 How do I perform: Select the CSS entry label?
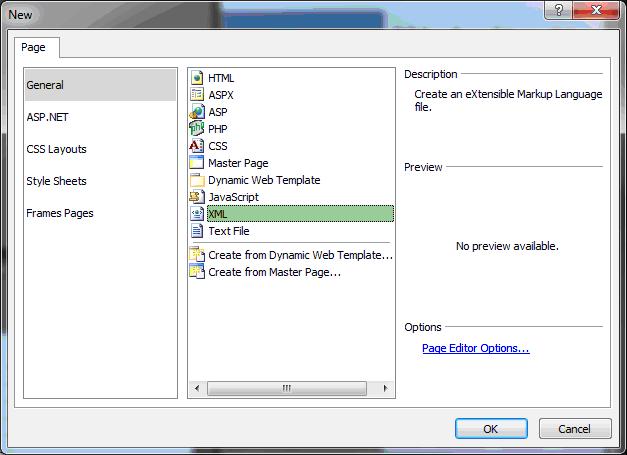(218, 146)
